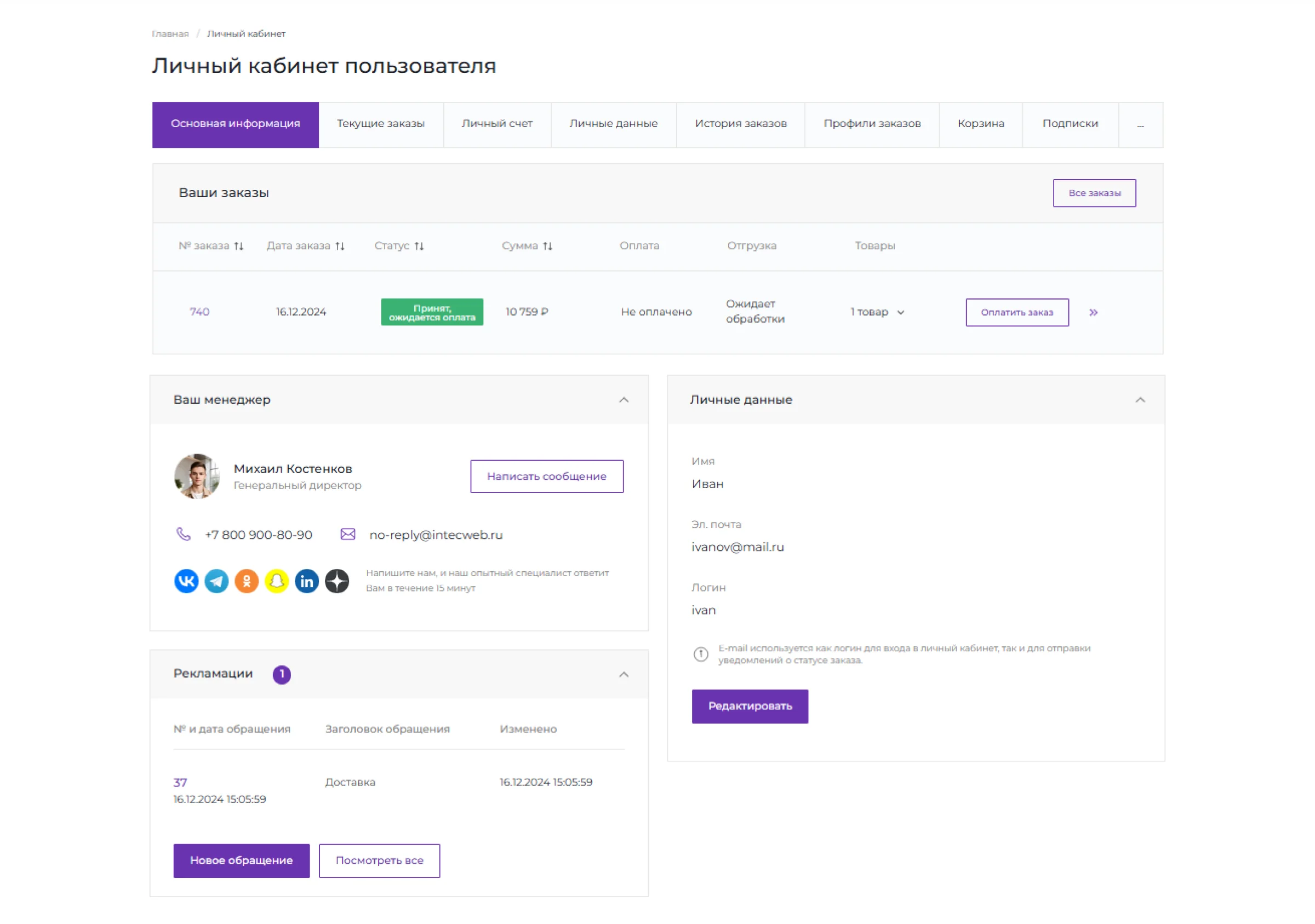Open the Telegram messenger icon
Viewport: 1315px width, 924px height.
pos(216,581)
